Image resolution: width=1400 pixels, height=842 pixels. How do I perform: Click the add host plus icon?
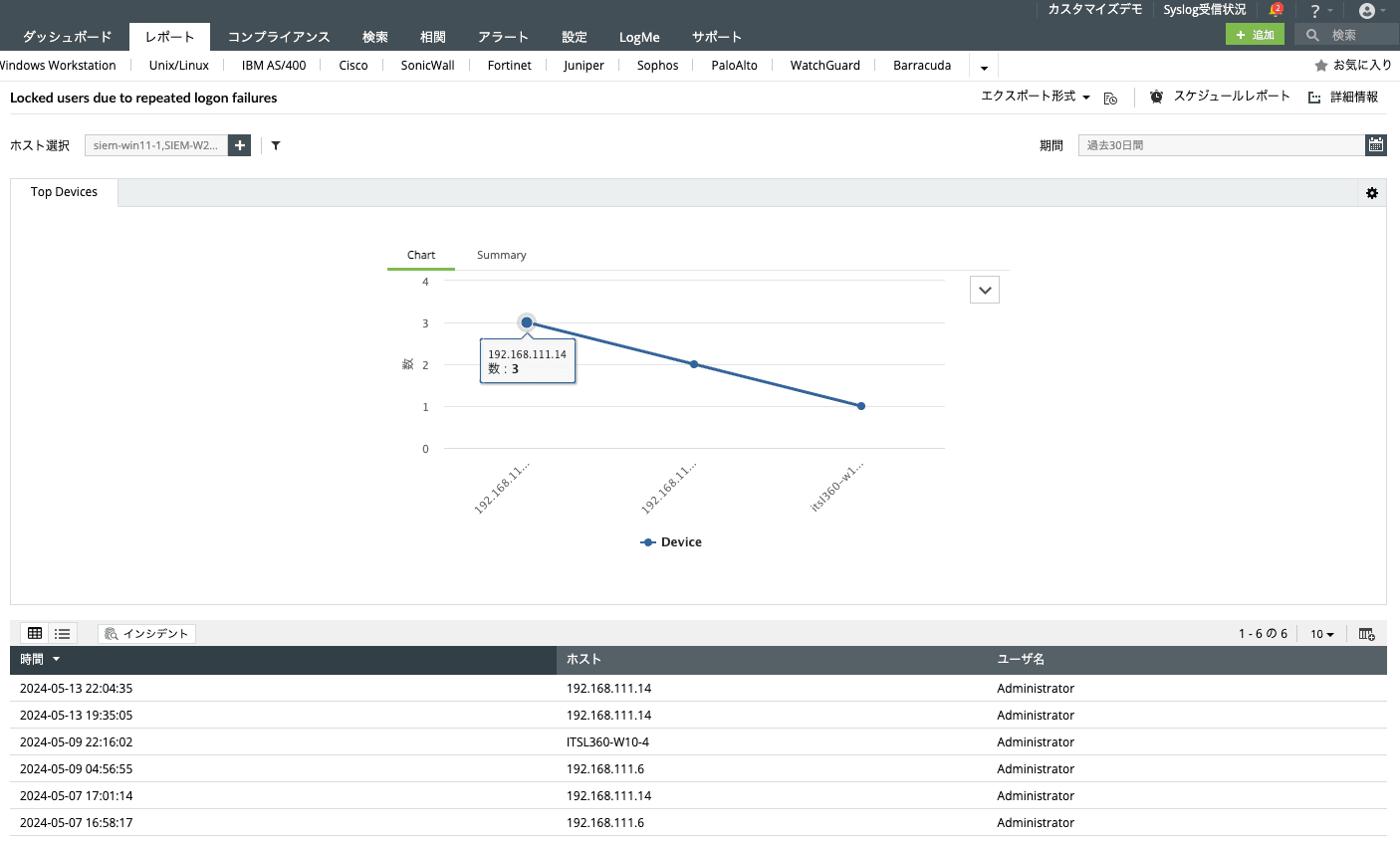239,144
